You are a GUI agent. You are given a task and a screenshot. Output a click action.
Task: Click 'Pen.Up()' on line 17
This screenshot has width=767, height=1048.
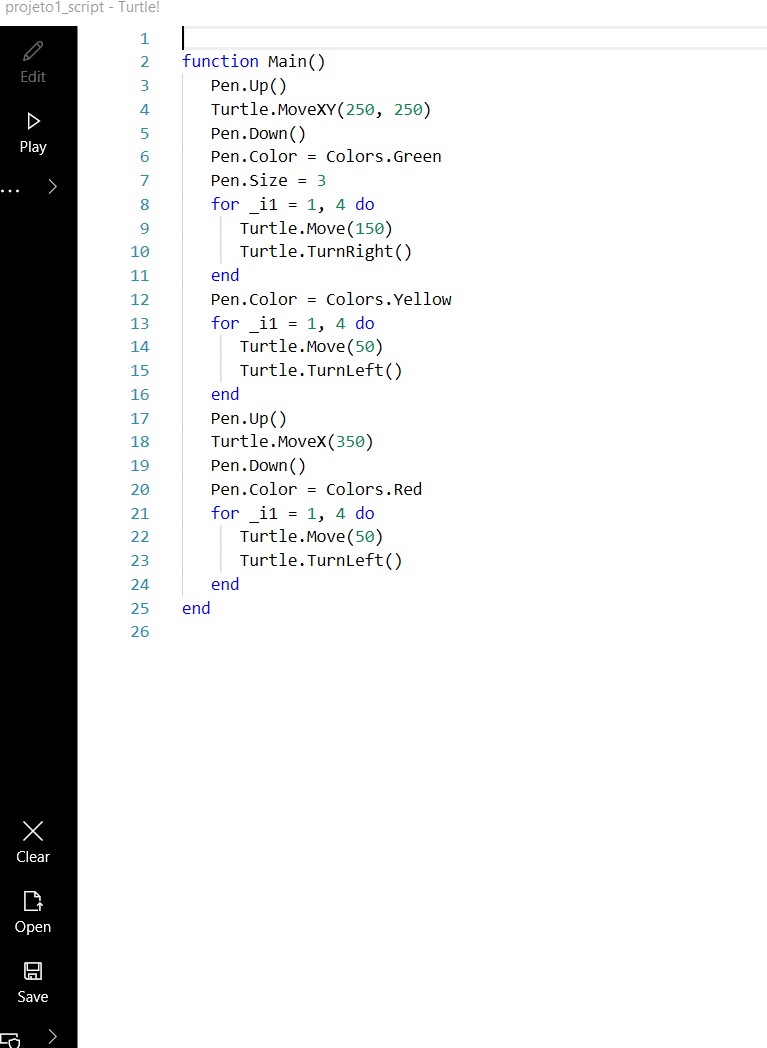coord(249,418)
